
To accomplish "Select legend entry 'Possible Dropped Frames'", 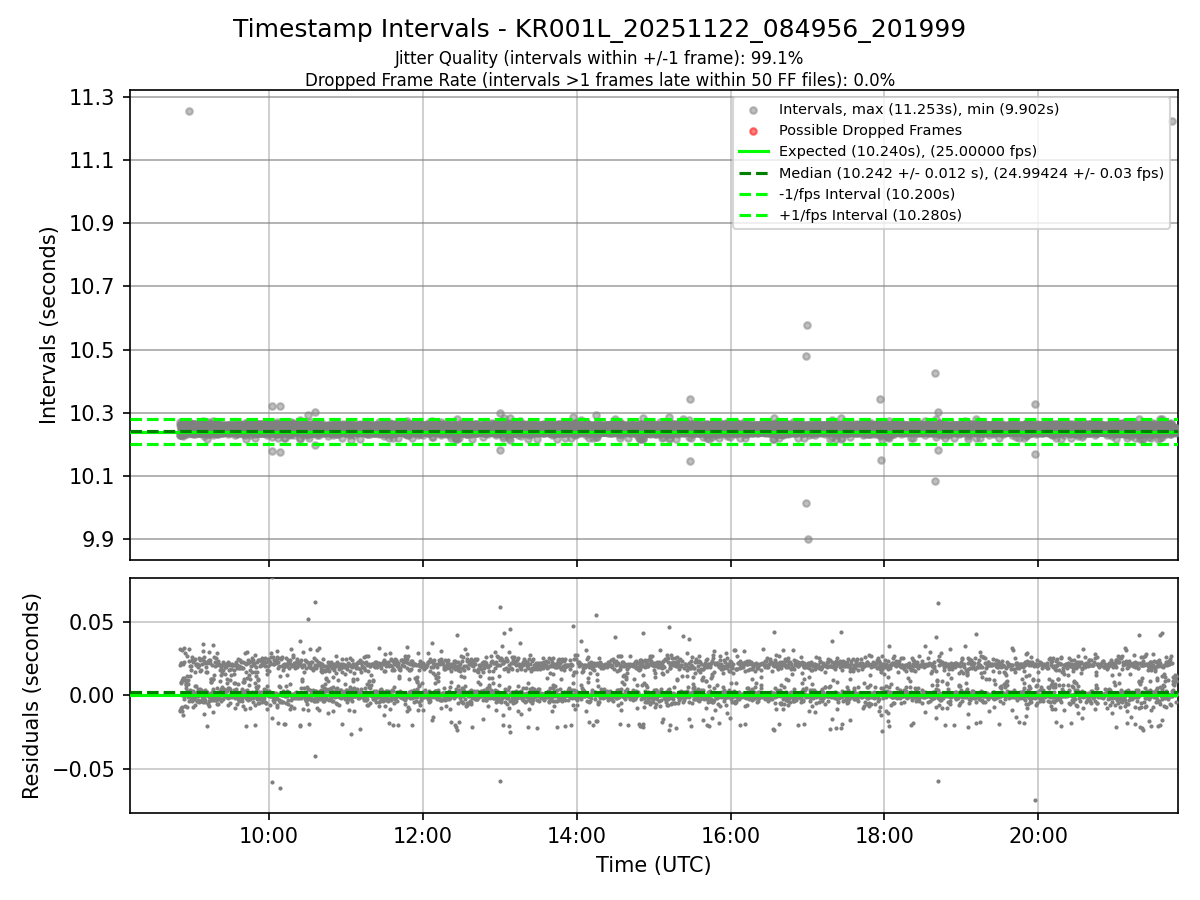I will point(870,130).
